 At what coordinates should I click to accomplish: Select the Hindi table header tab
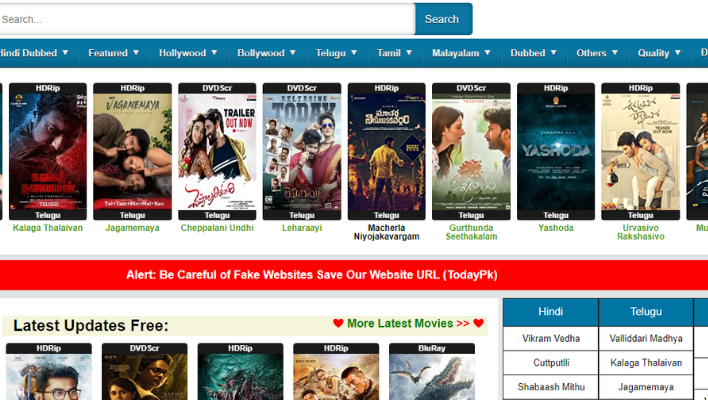point(550,312)
